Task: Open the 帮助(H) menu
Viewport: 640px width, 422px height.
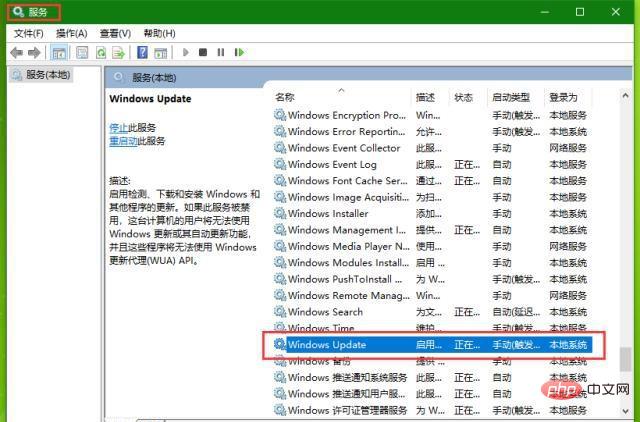Action: coord(160,33)
